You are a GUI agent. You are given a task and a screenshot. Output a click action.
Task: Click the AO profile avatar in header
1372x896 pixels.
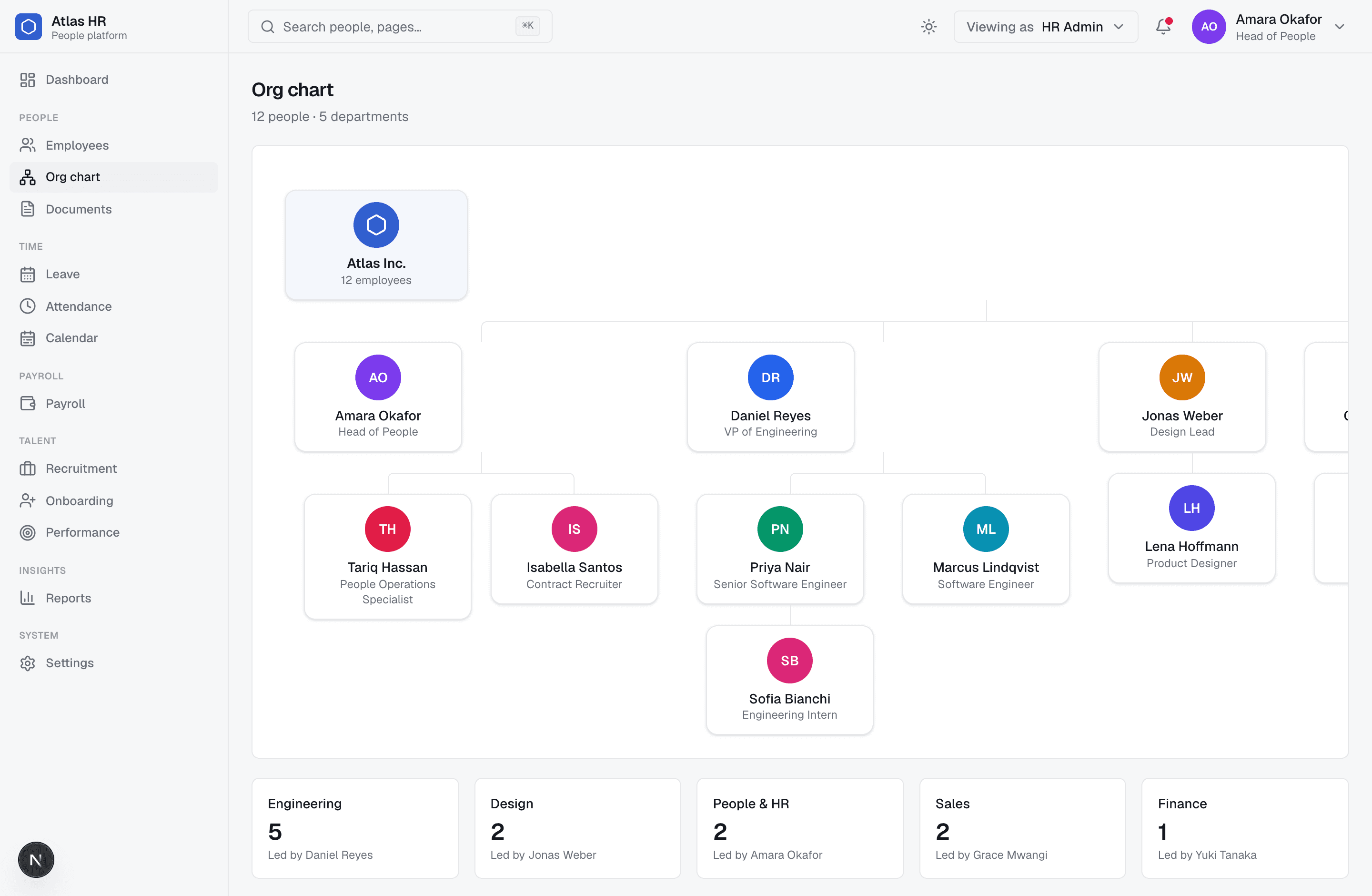tap(1208, 27)
